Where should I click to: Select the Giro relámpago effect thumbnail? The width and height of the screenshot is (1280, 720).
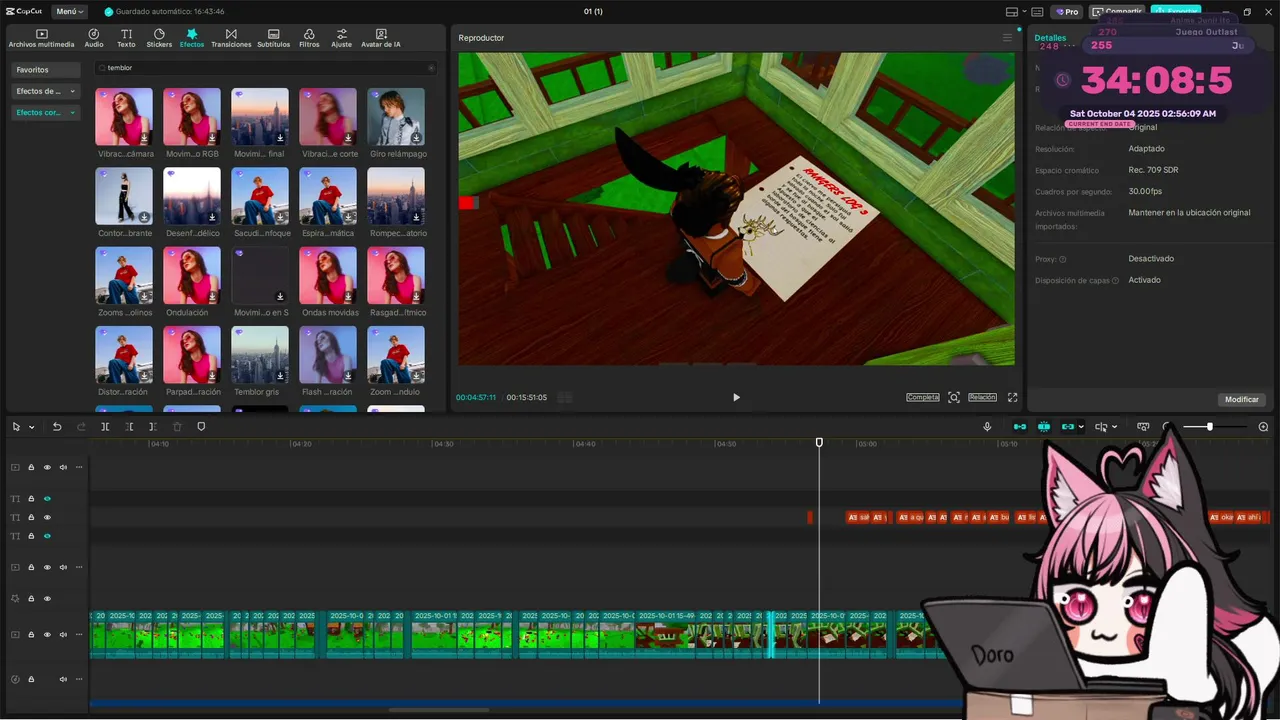396,117
